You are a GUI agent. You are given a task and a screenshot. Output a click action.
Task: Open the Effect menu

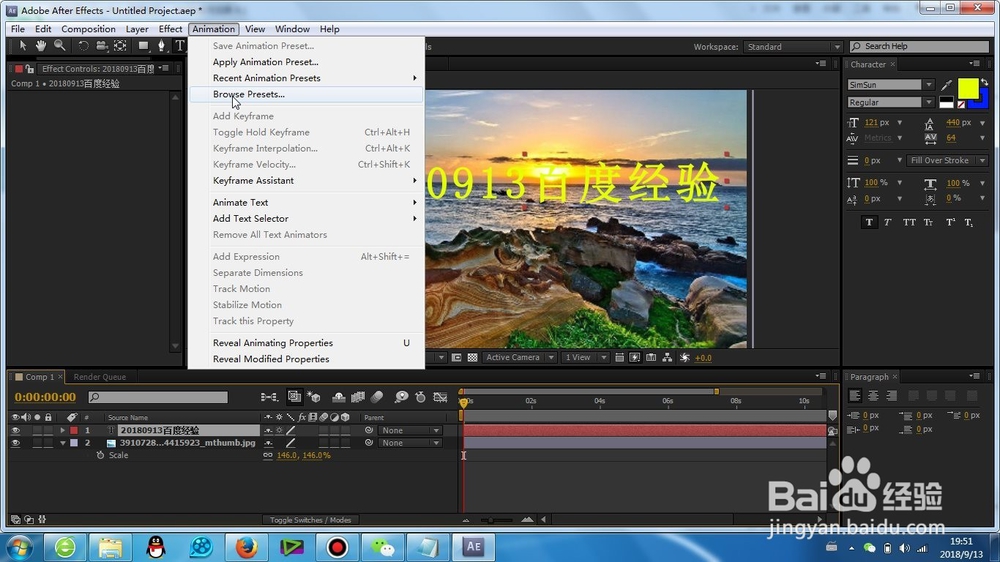click(x=170, y=29)
